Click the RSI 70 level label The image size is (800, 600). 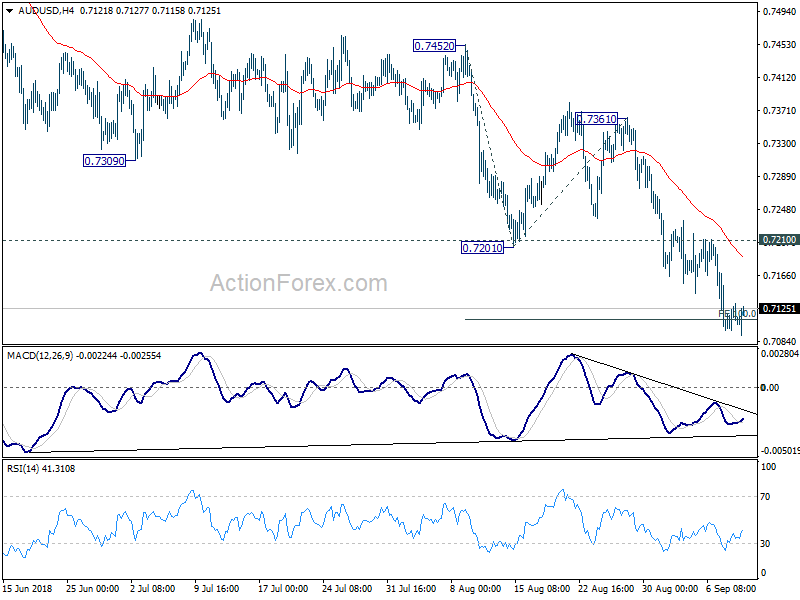(765, 496)
